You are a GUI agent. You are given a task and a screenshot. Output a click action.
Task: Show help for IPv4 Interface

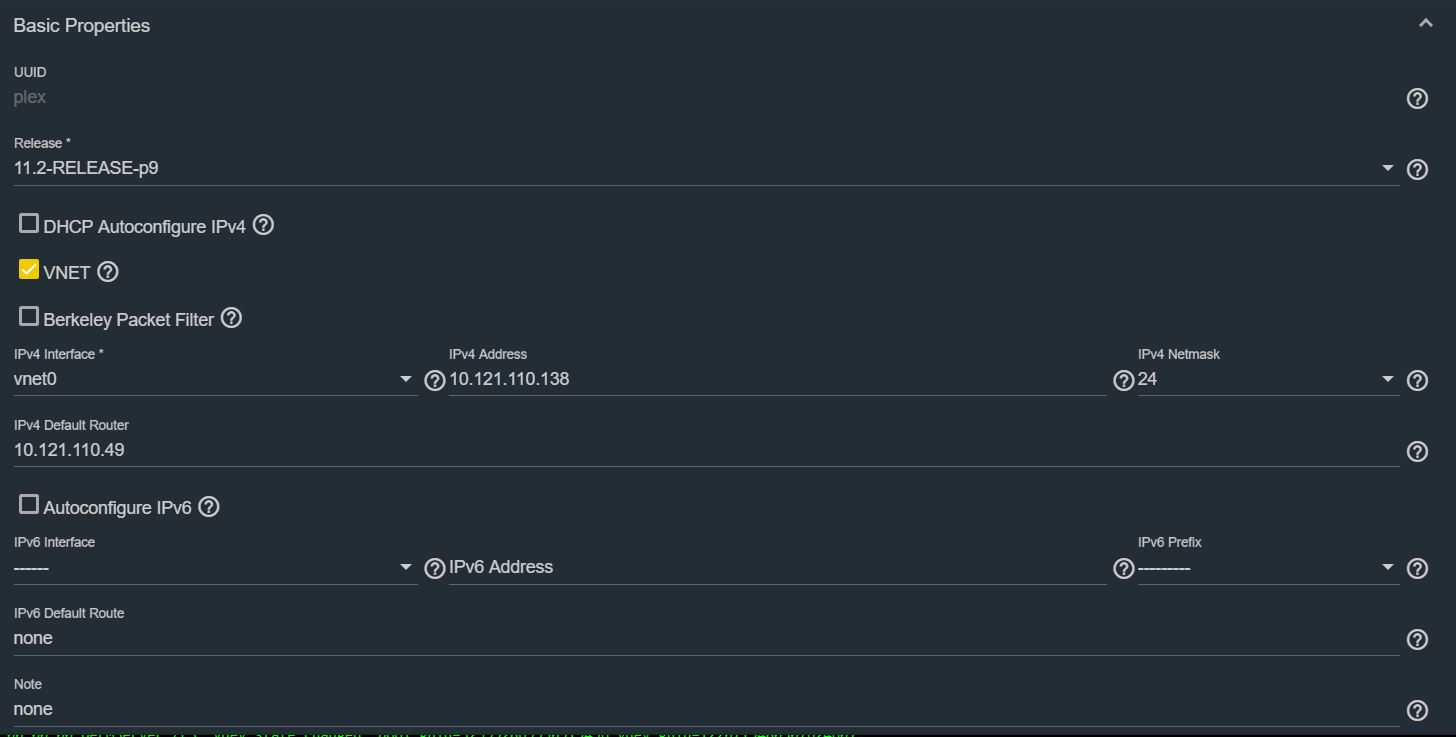coord(435,380)
